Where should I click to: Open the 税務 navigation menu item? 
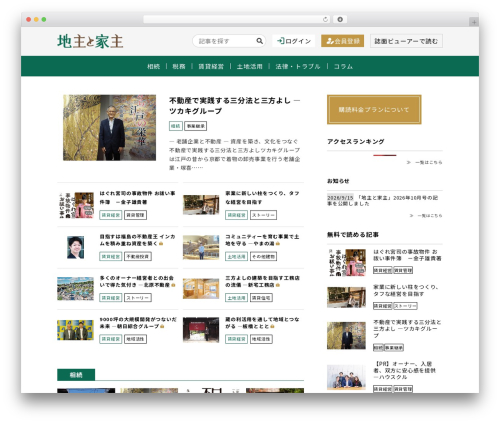tap(179, 66)
